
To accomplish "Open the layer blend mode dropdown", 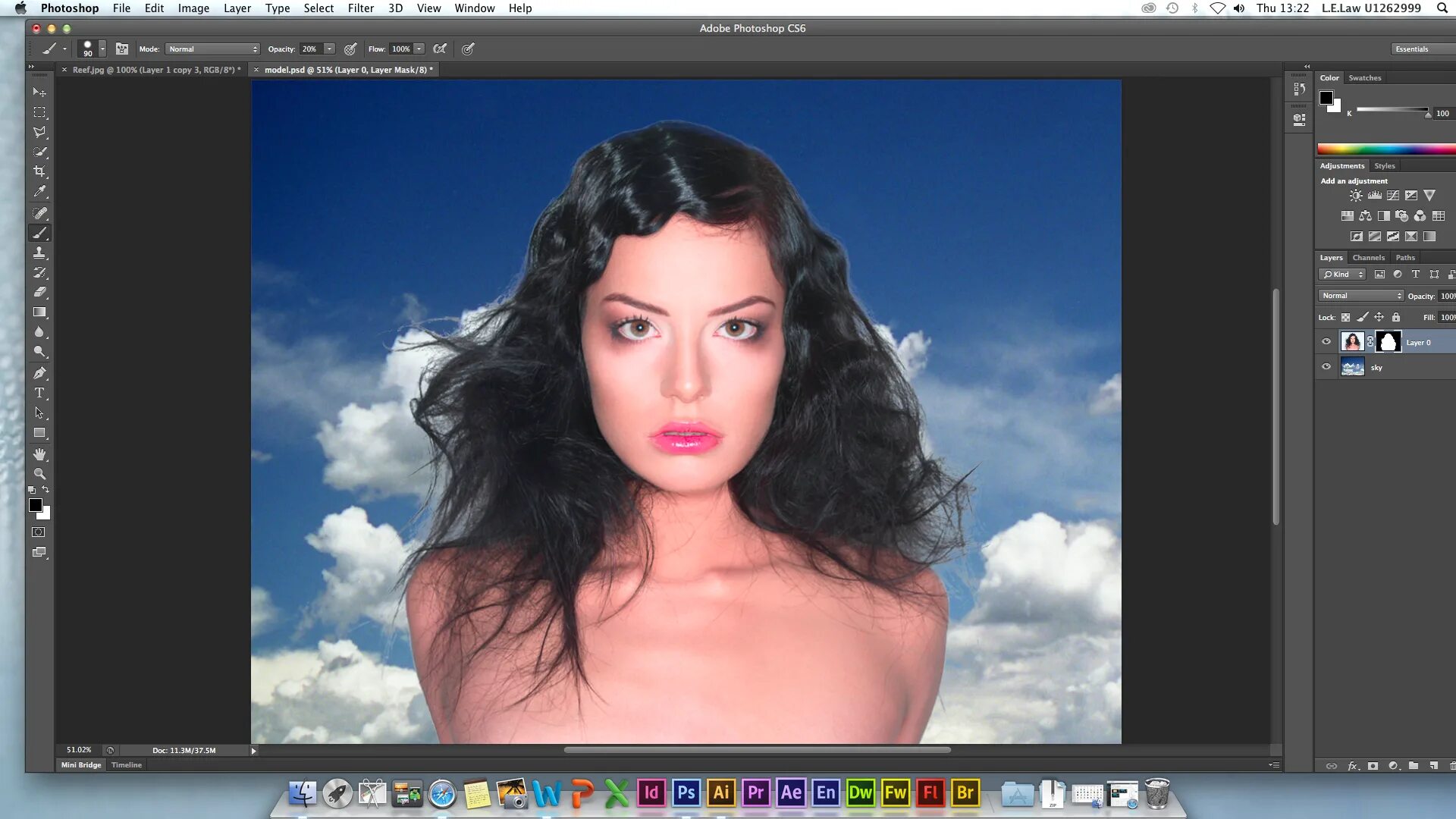I will pos(1361,296).
